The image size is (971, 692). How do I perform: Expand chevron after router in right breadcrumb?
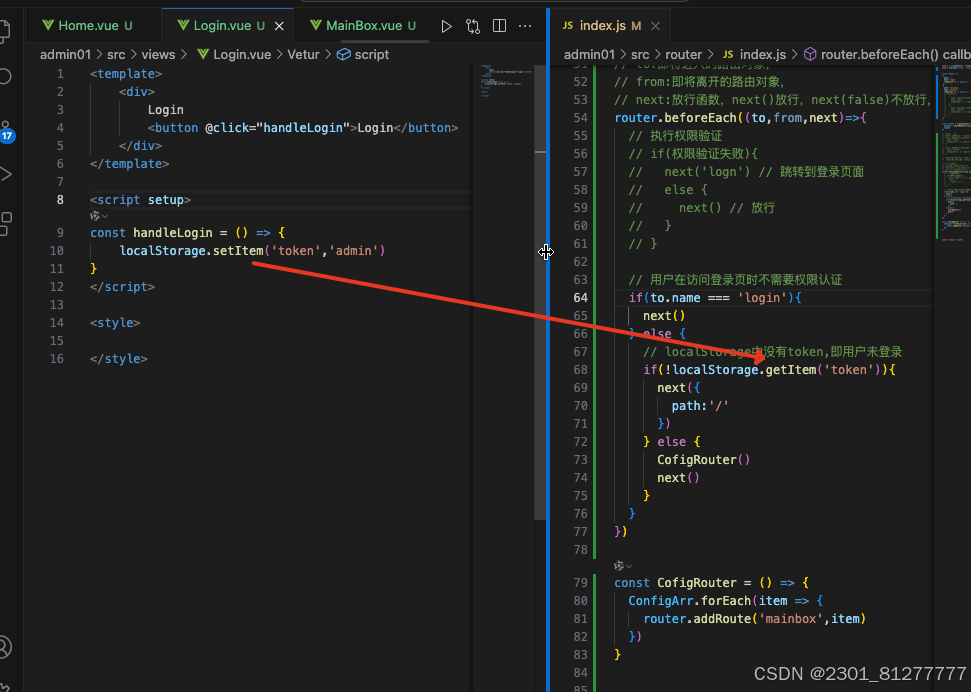(710, 55)
